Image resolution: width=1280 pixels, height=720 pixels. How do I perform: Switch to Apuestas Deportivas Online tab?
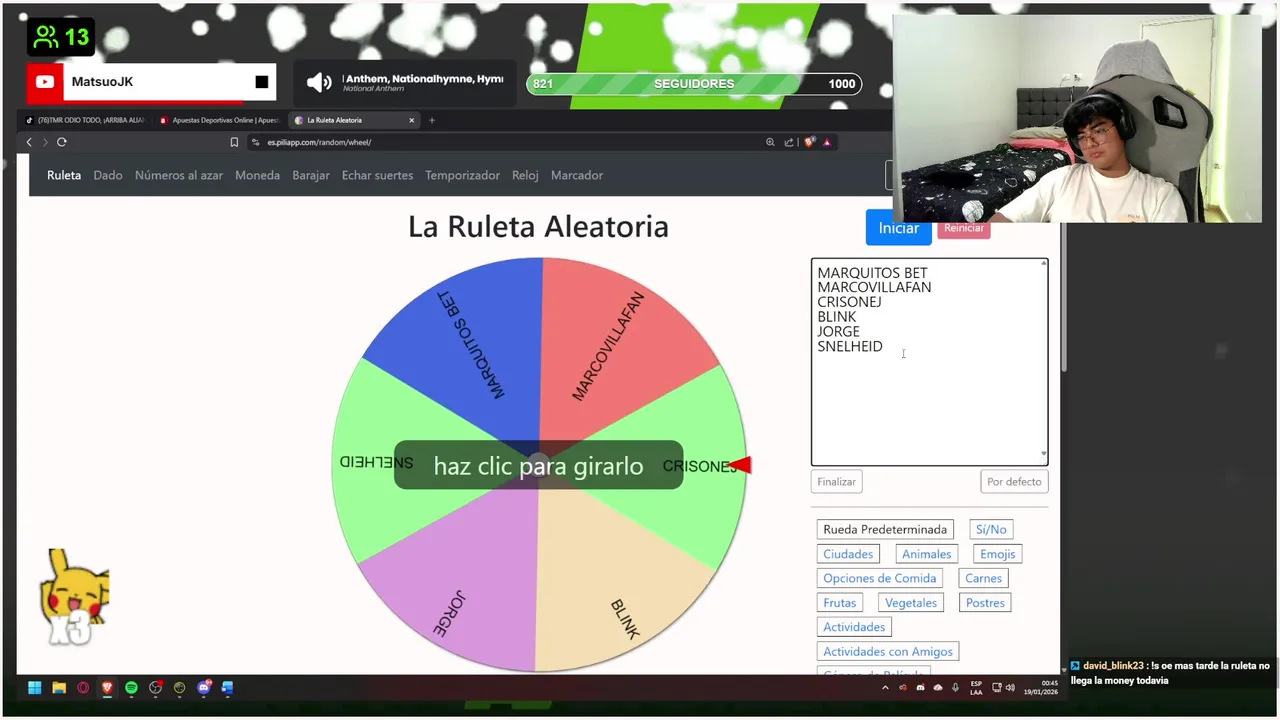[x=220, y=120]
